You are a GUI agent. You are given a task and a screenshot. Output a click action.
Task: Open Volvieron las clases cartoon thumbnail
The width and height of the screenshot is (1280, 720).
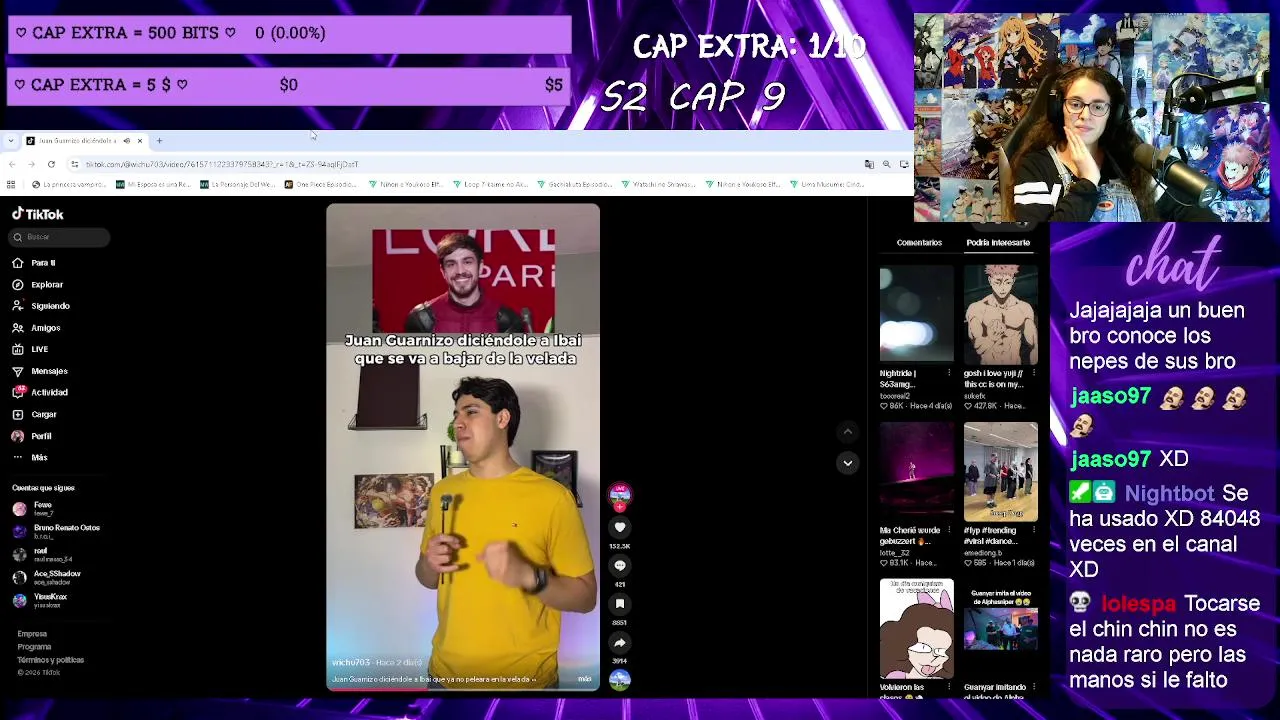click(917, 628)
